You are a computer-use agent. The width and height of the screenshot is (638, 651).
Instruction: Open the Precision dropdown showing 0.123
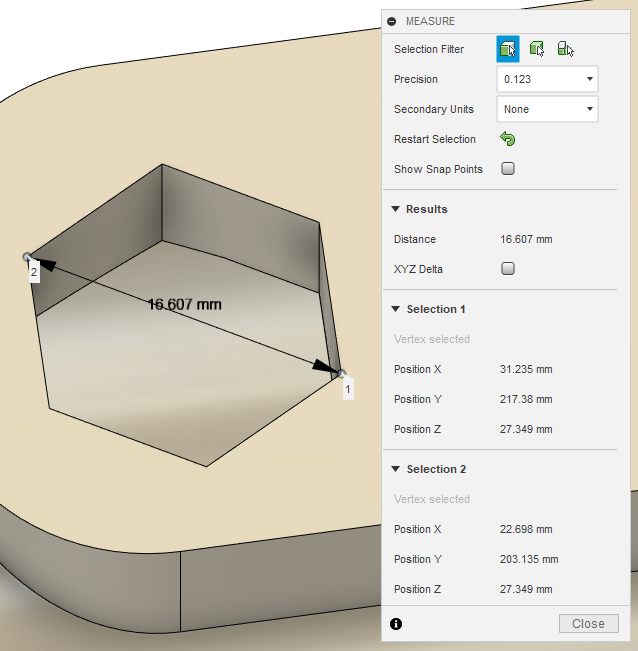[x=547, y=79]
